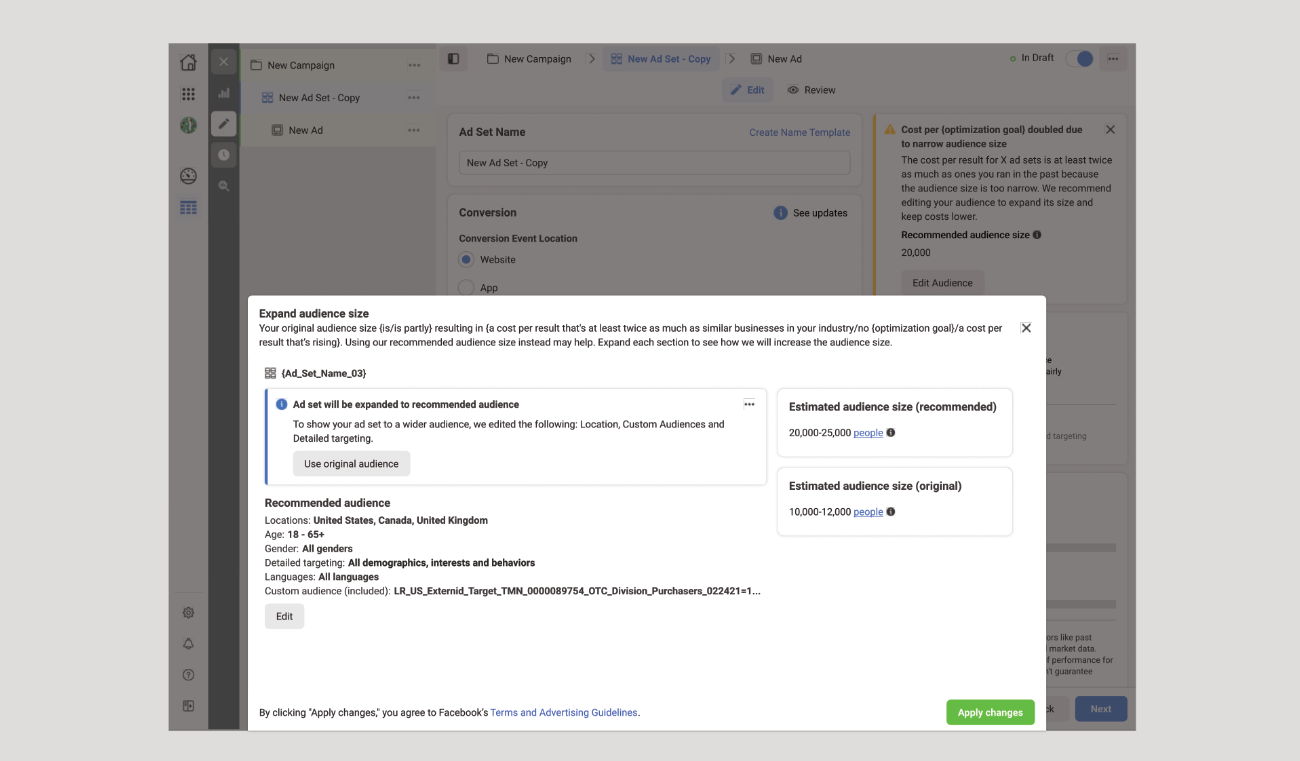1300x761 pixels.
Task: Select the Website radio button
Action: click(x=466, y=260)
